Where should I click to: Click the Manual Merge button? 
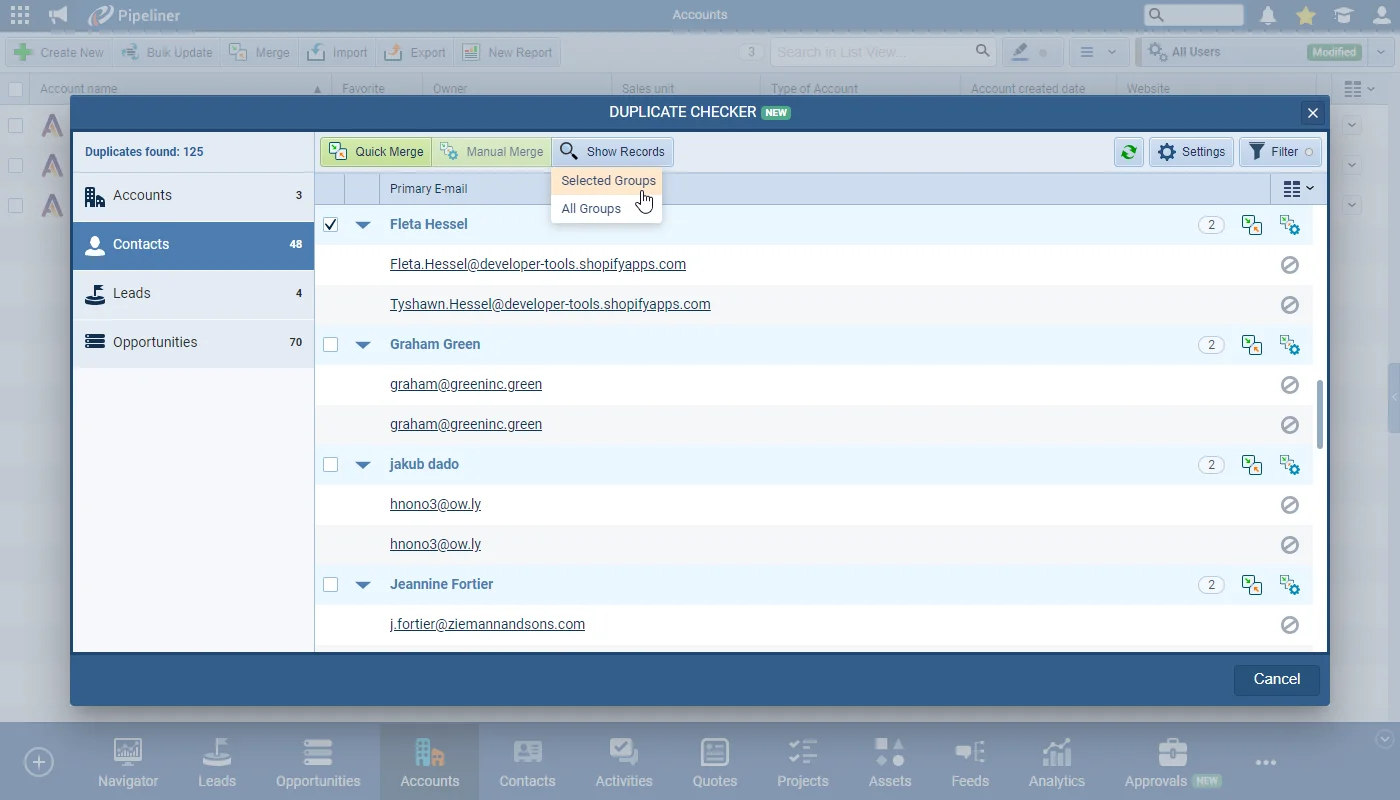pyautogui.click(x=491, y=152)
